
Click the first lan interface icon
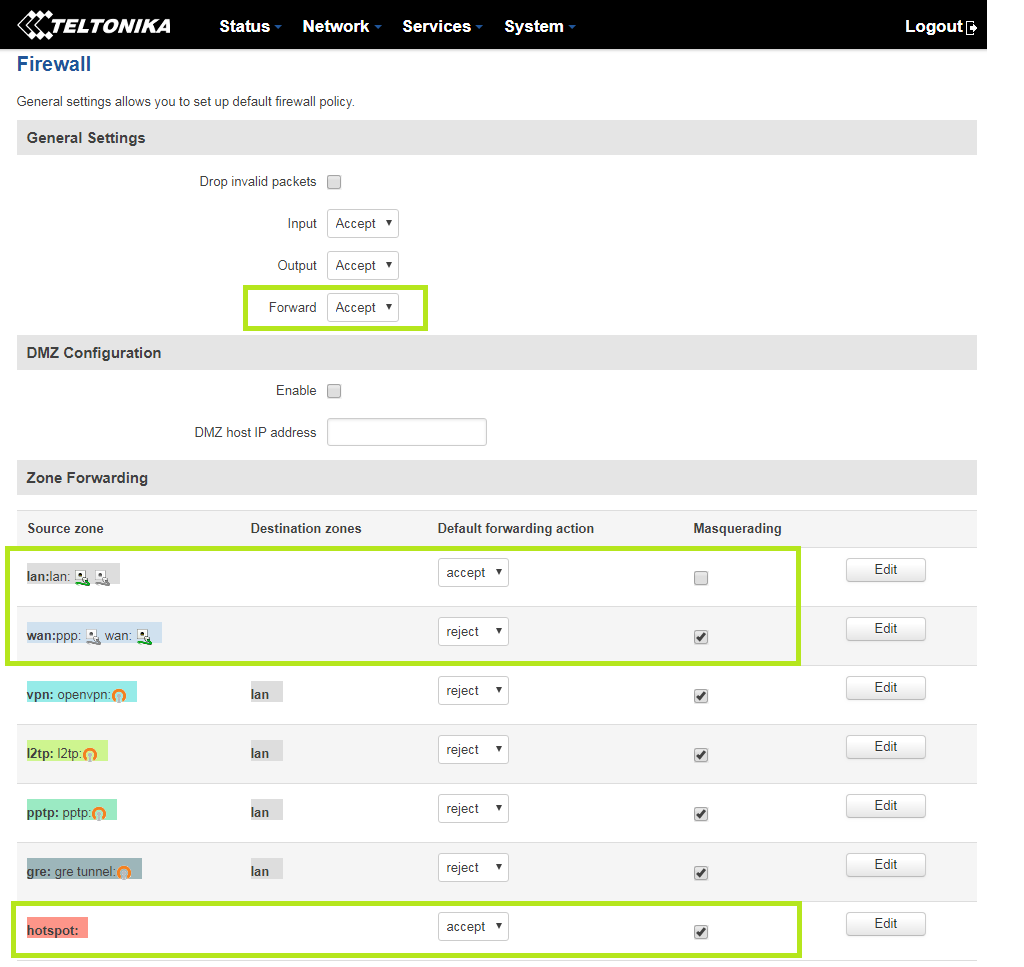[x=82, y=577]
